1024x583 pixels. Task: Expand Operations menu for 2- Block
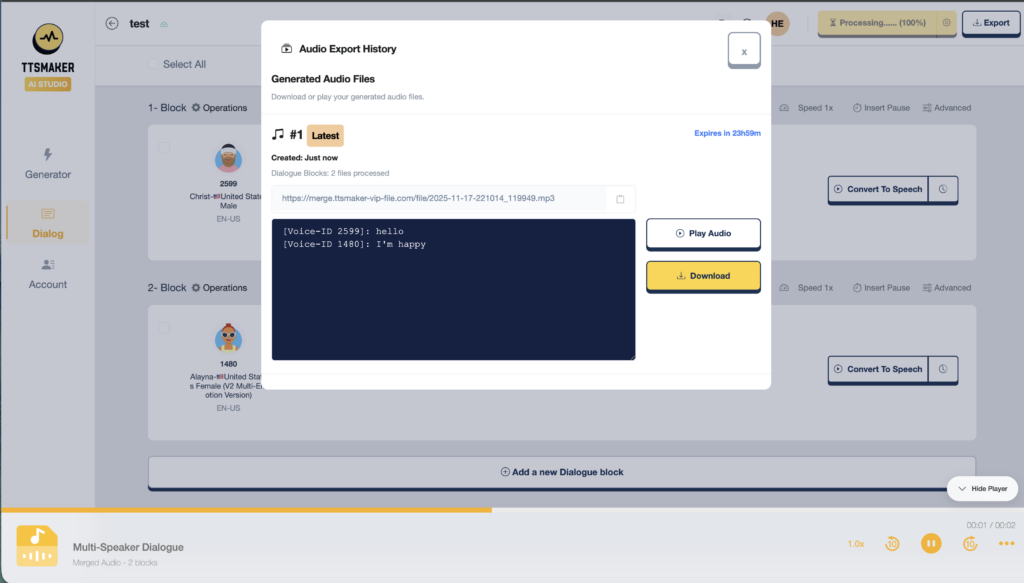click(219, 288)
